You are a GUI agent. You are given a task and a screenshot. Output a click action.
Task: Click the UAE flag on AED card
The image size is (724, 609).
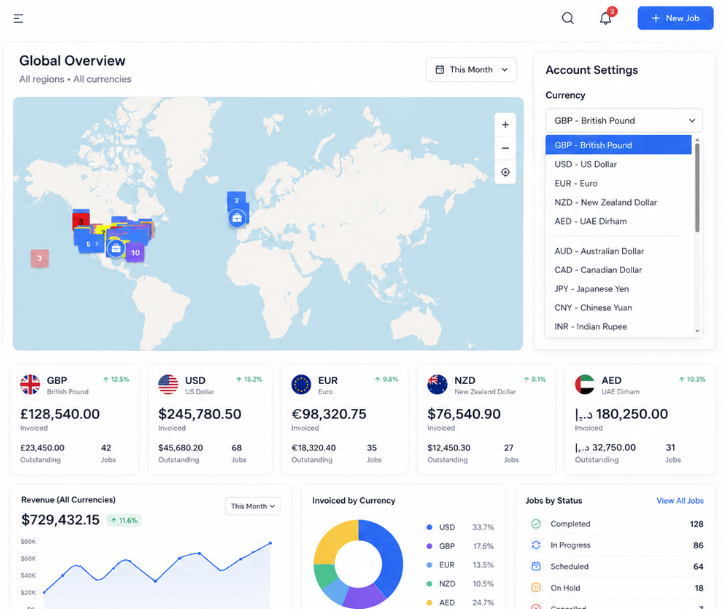coord(585,384)
